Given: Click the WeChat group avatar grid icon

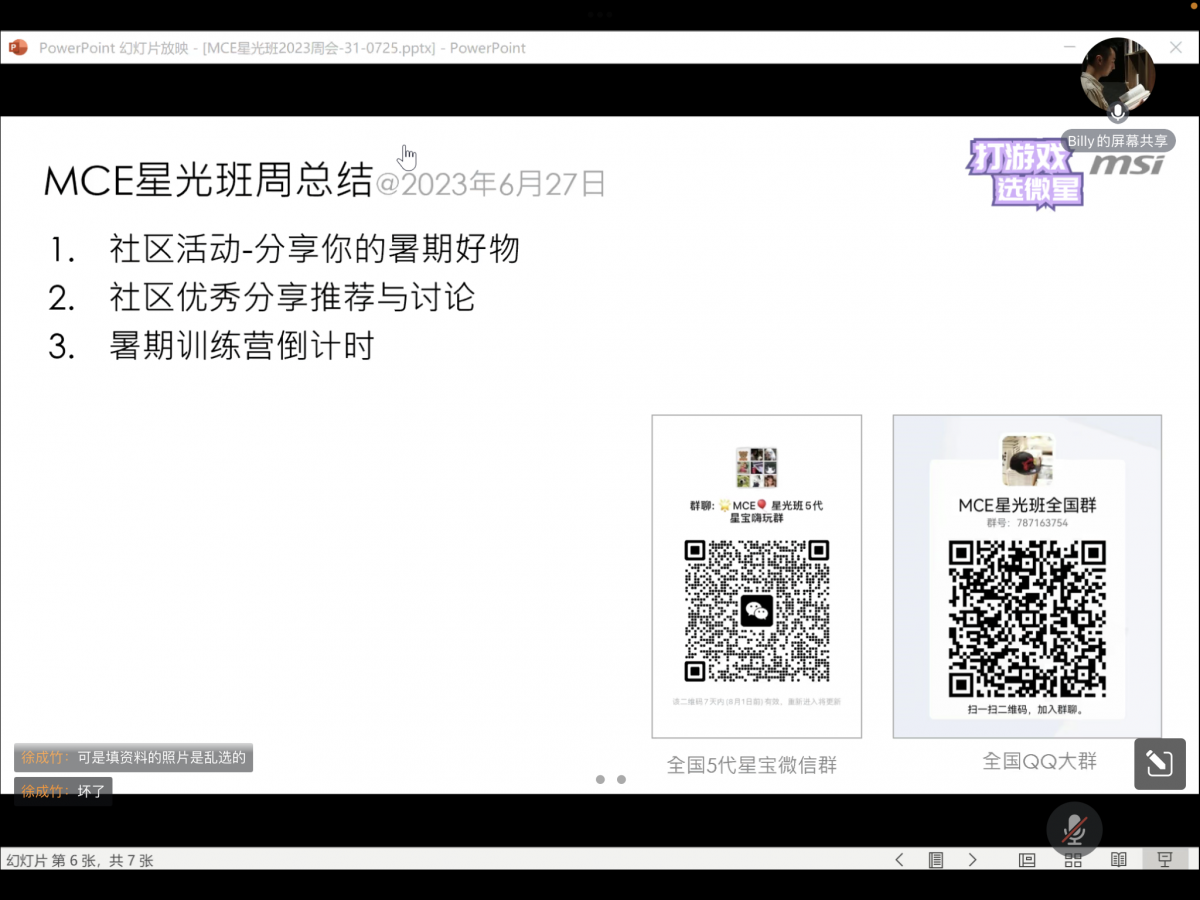Looking at the screenshot, I should click(x=757, y=468).
